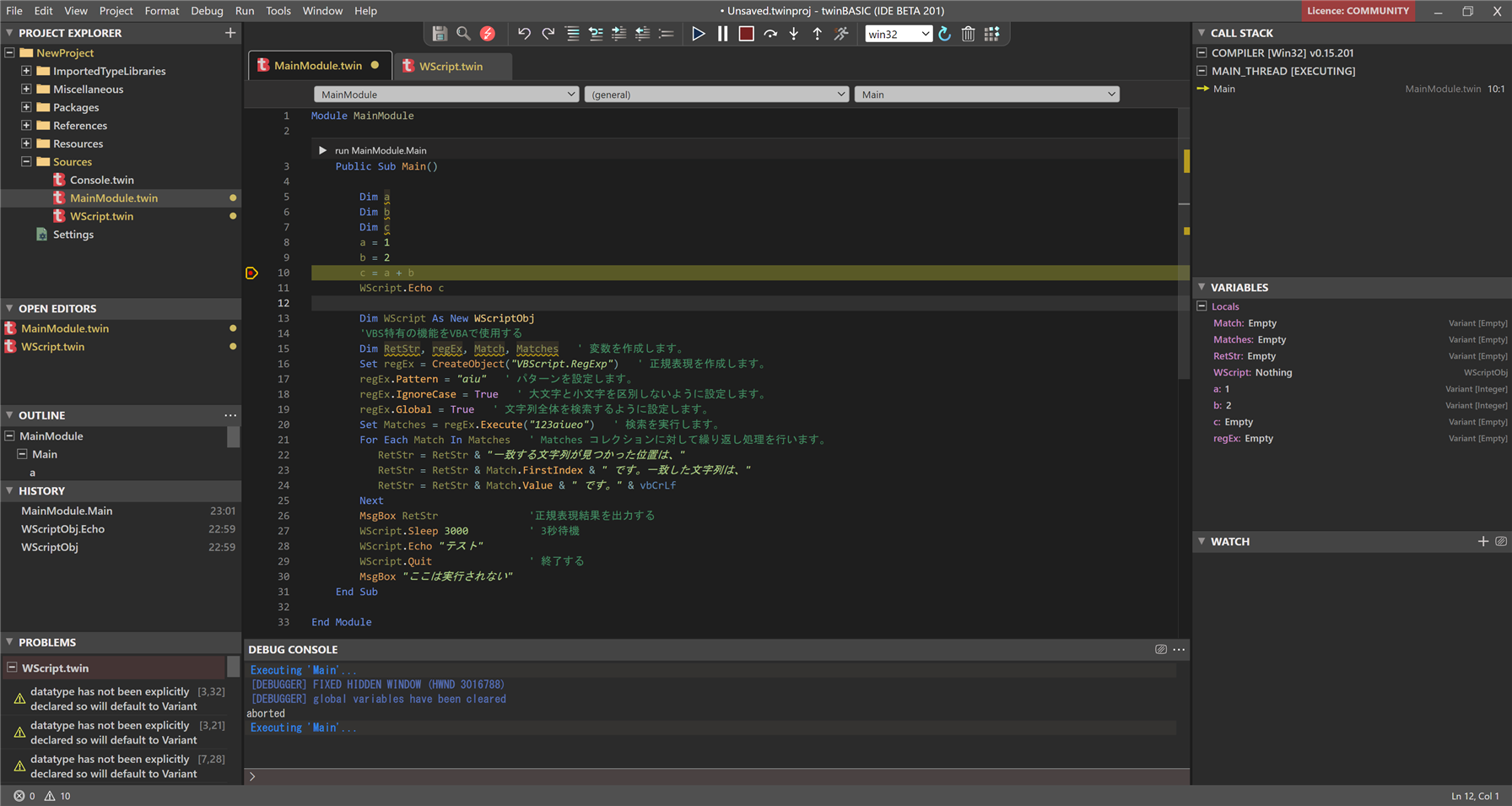The width and height of the screenshot is (1512, 806).
Task: Click the Step Into arrow icon
Action: click(x=793, y=34)
